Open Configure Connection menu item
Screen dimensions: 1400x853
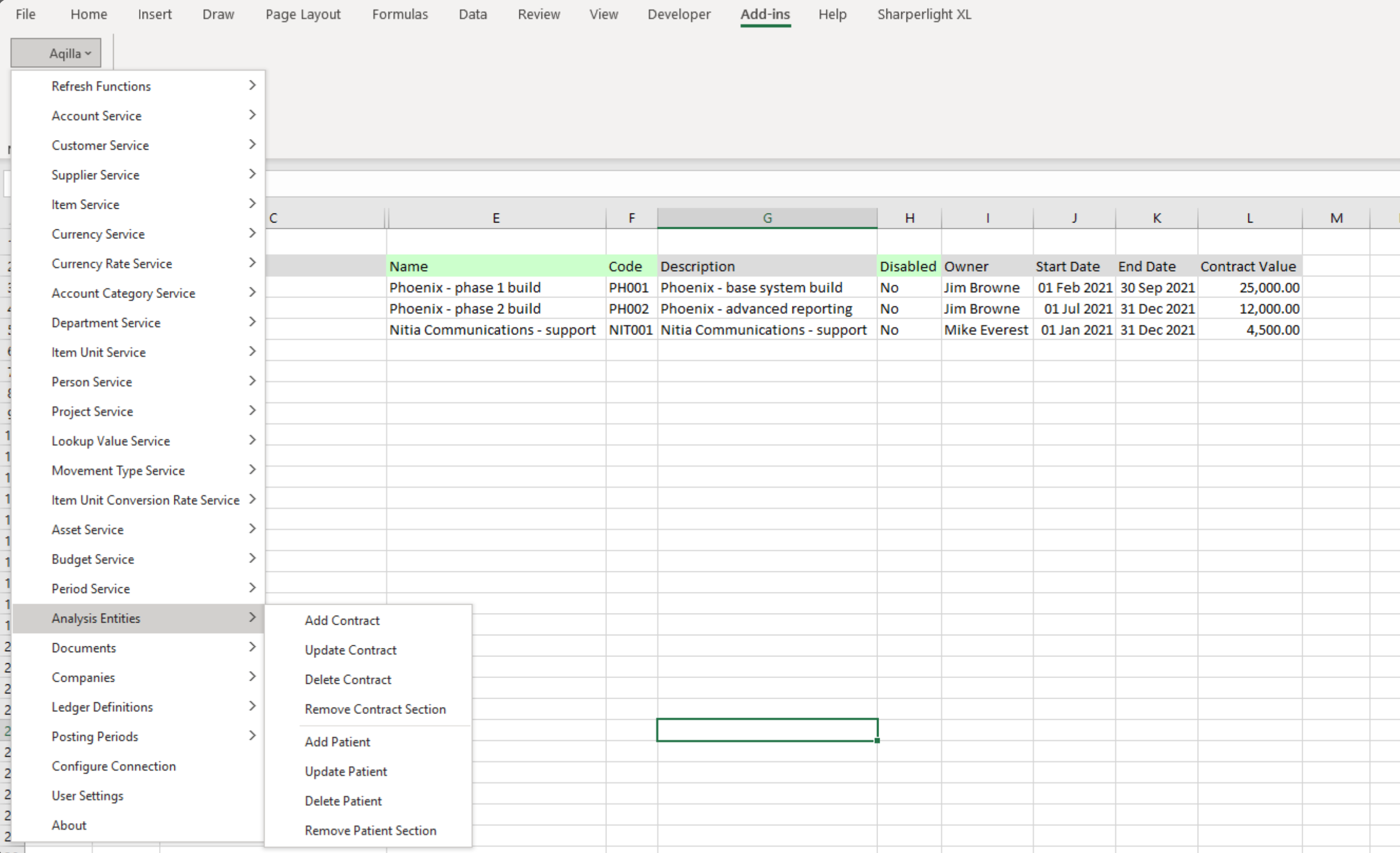point(114,765)
